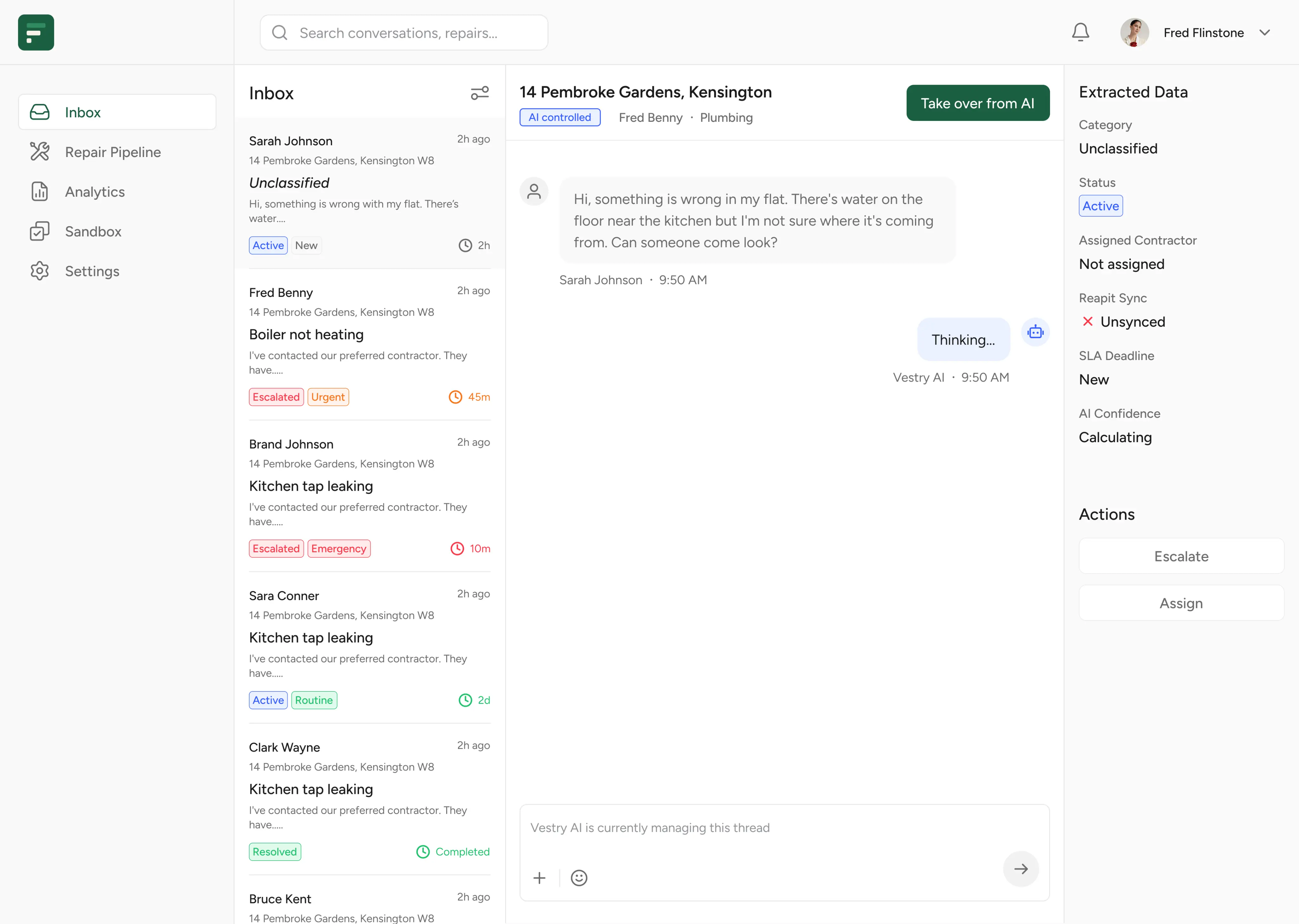Open Clark Wayne's Kitchen tap leaking conversation
The image size is (1299, 924).
pos(369,799)
